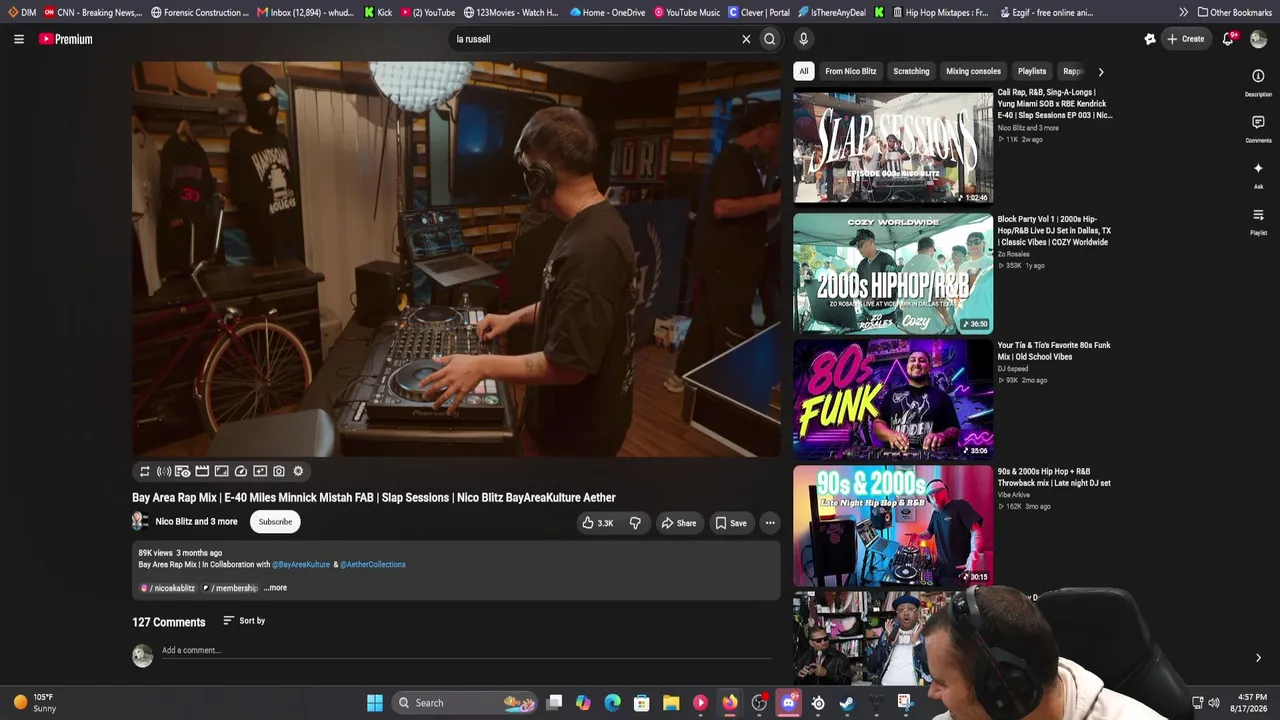Toggle the viewport resize mode icon
Screen dimensions: 1280x720
222,471
